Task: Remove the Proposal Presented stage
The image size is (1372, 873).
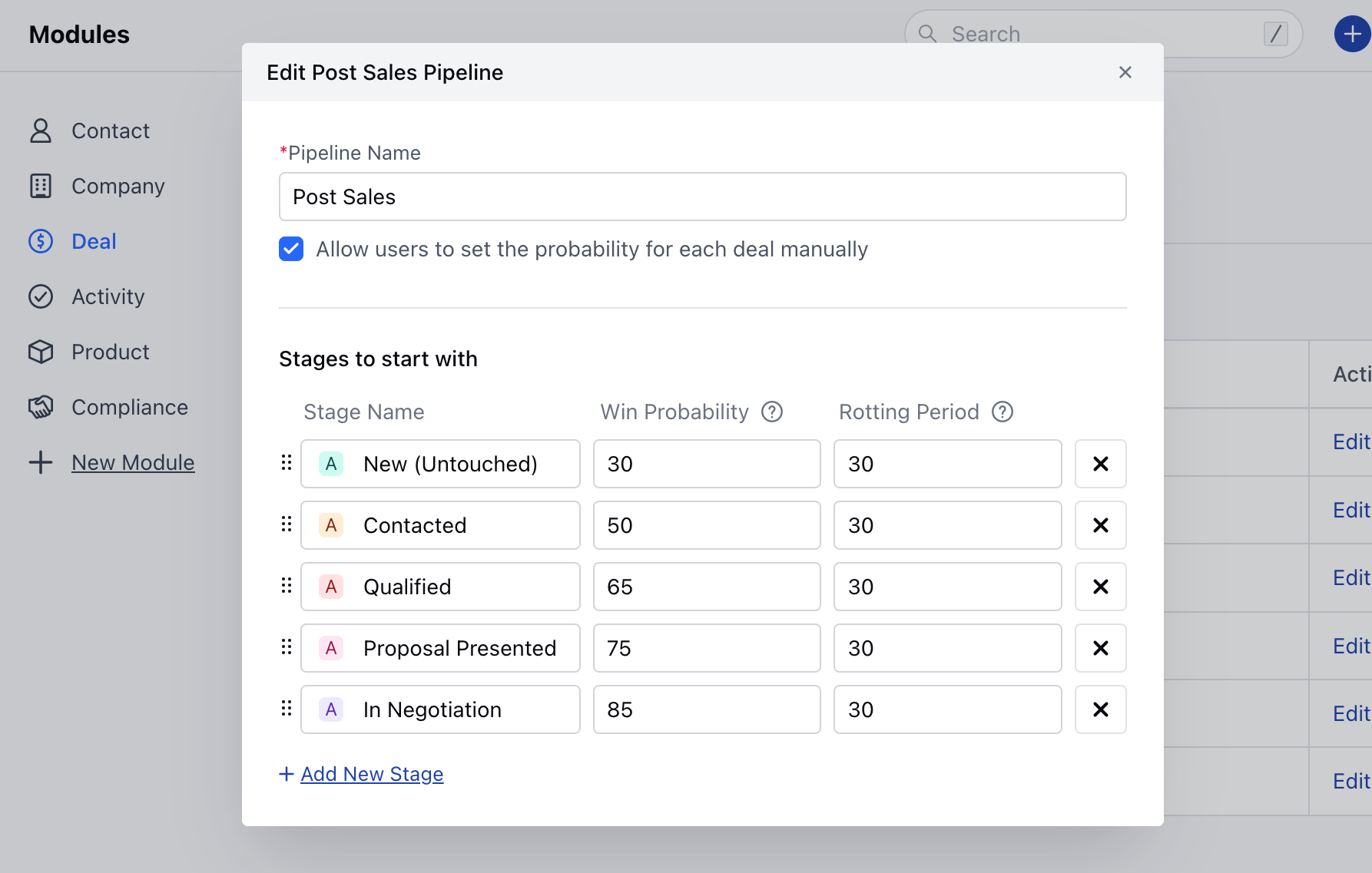Action: (x=1100, y=648)
